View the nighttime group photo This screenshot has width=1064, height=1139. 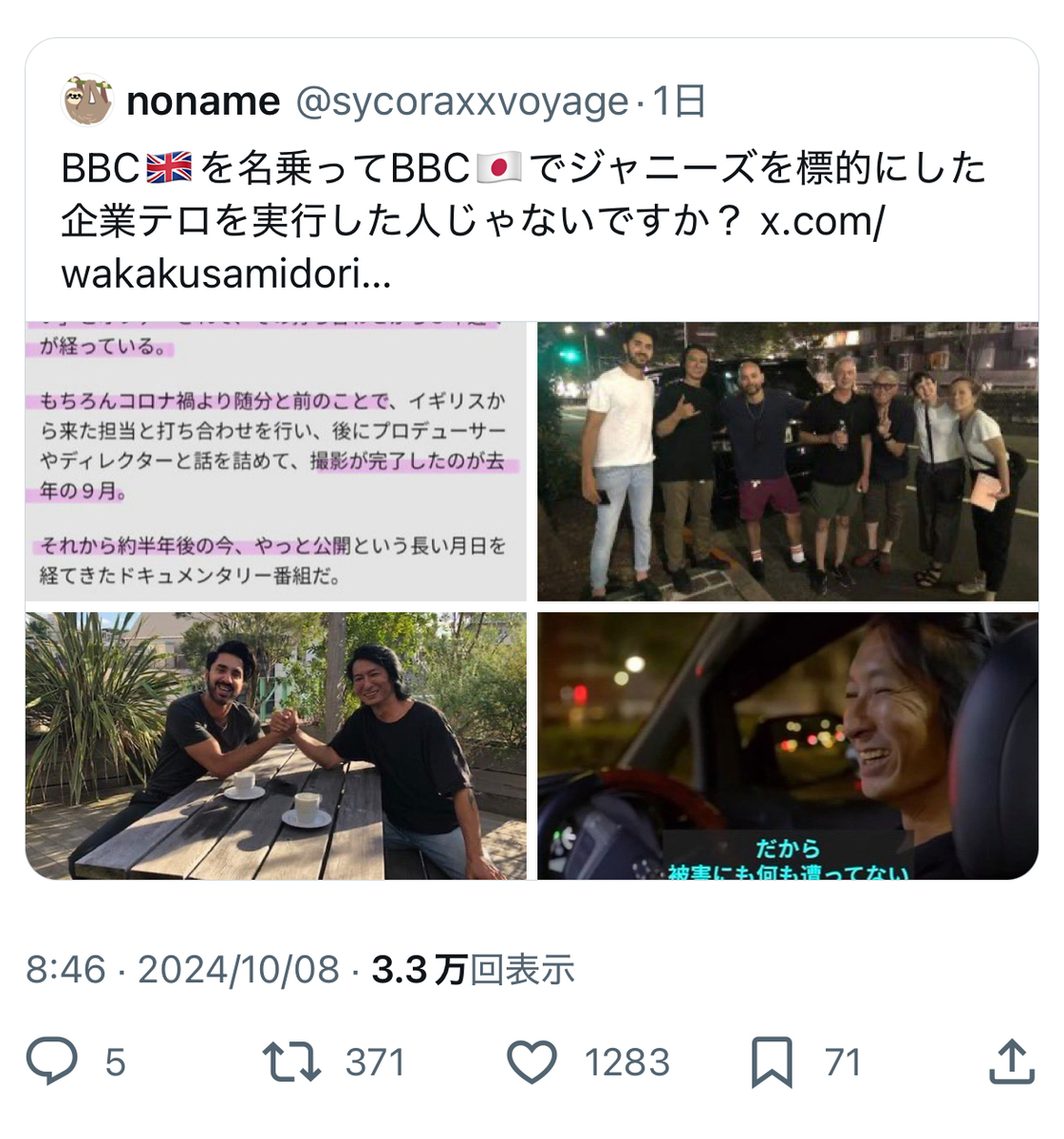coord(788,461)
